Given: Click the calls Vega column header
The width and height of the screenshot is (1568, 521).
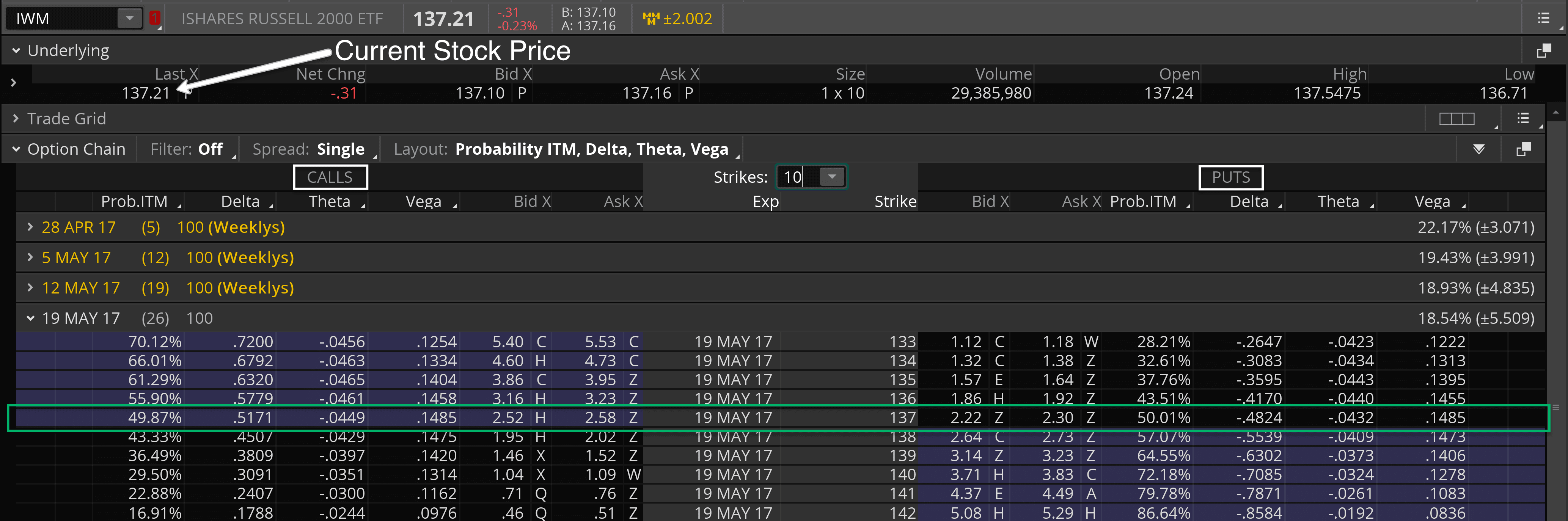Looking at the screenshot, I should point(424,201).
